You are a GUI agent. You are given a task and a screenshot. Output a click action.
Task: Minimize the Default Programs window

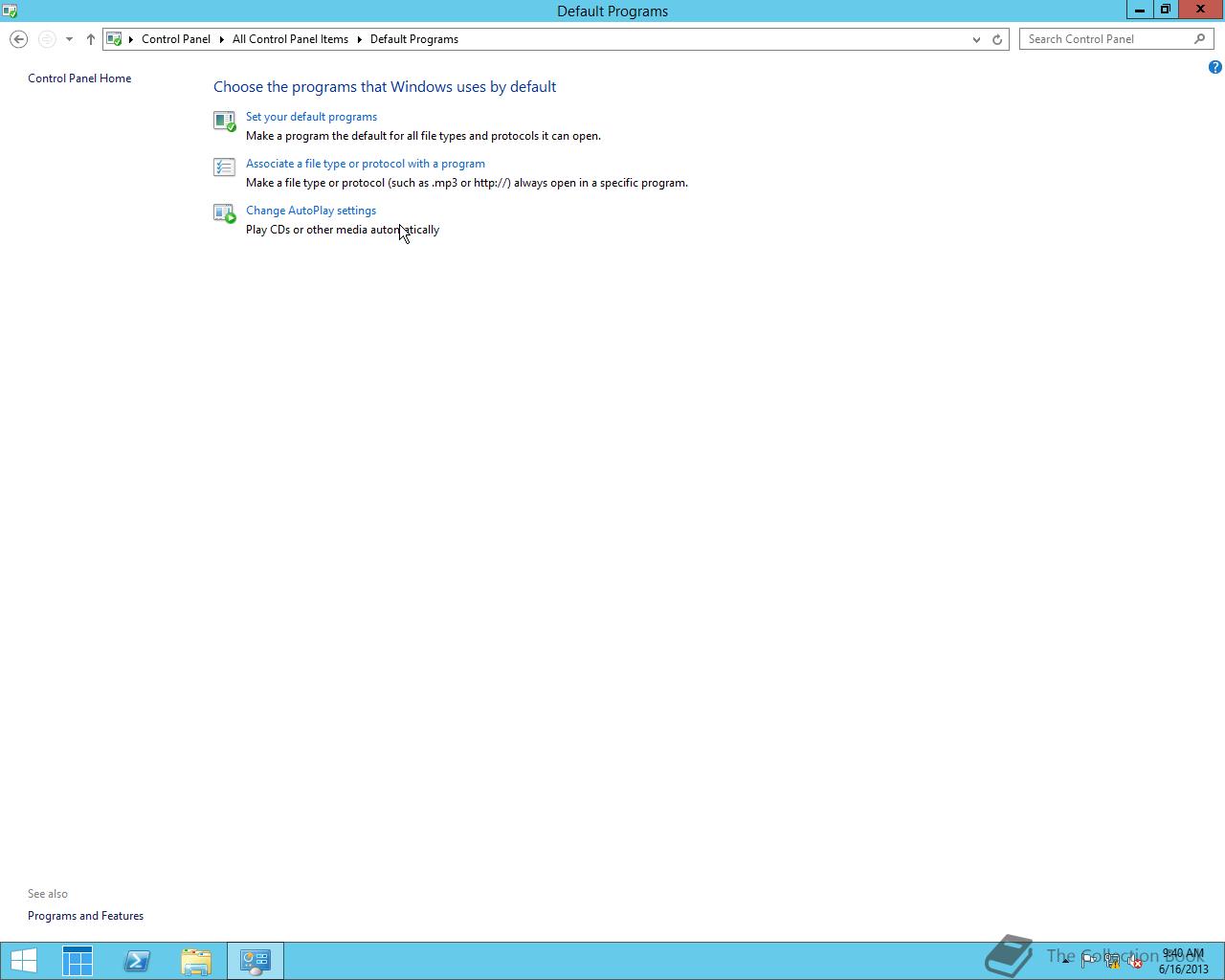(x=1139, y=10)
